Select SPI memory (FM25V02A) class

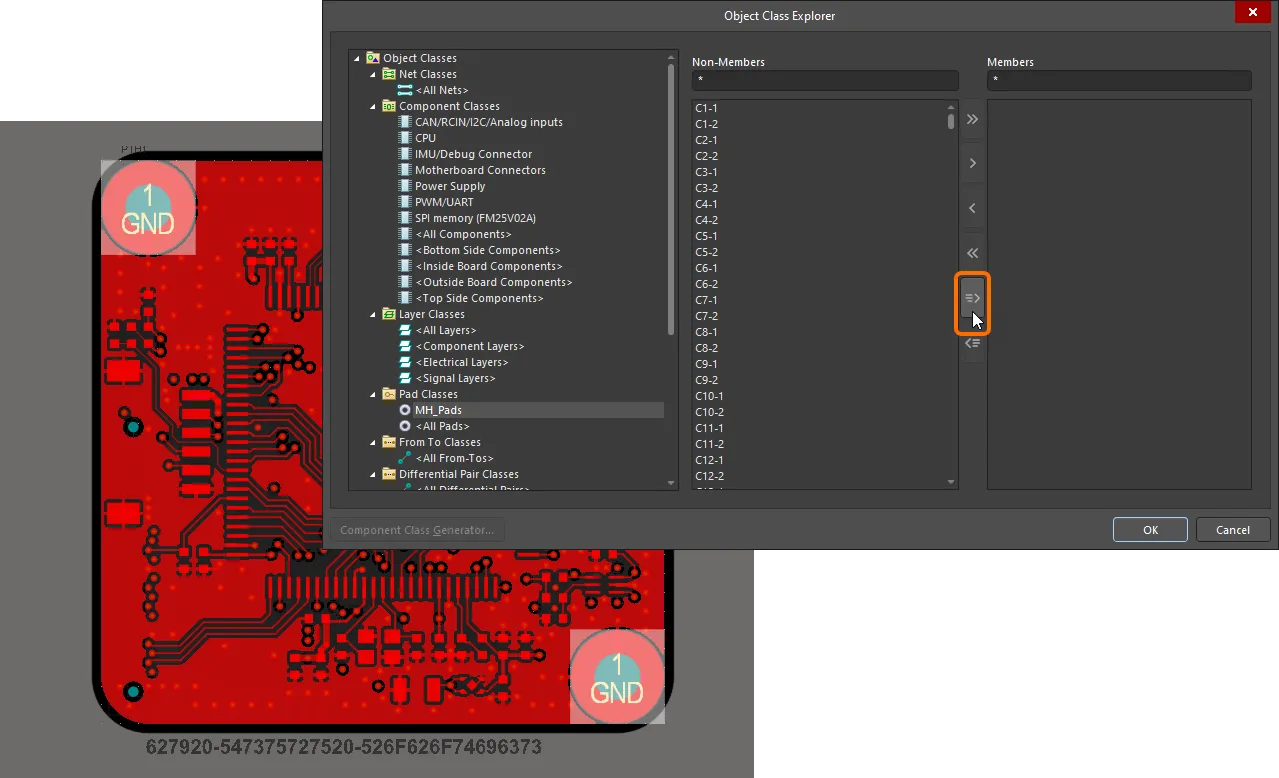476,218
